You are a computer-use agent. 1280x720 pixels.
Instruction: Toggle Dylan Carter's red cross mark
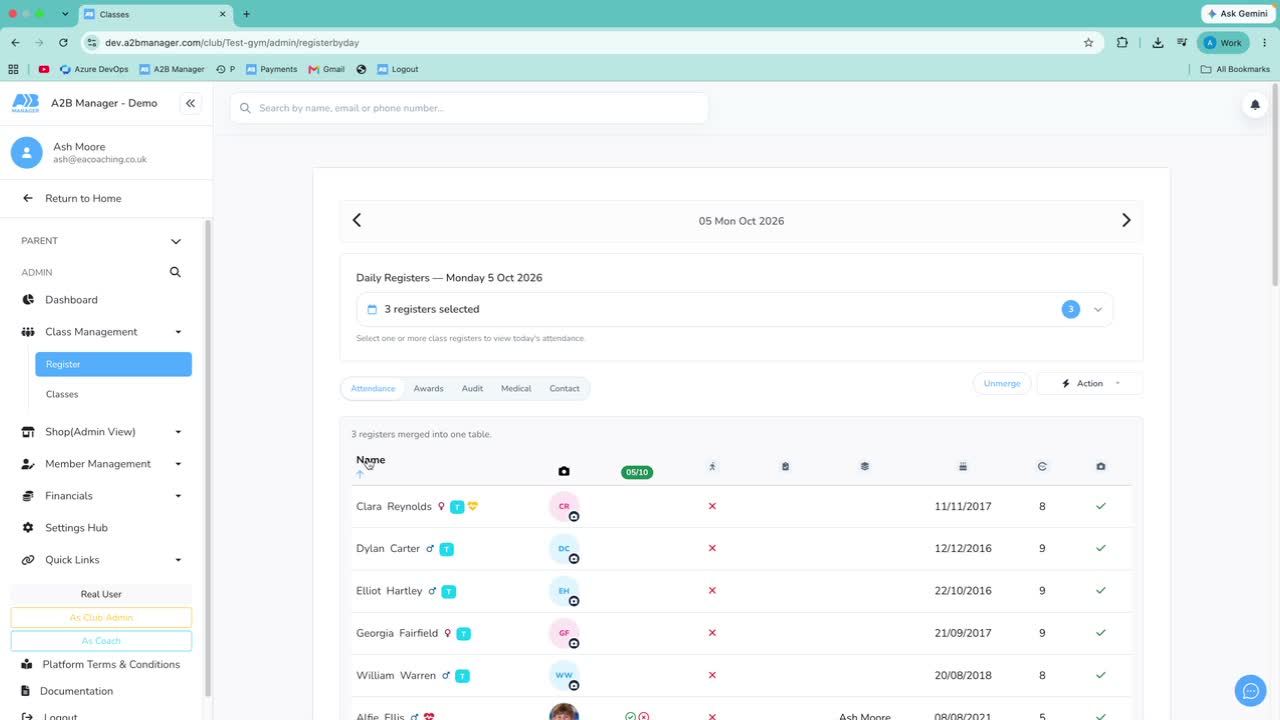(x=712, y=548)
